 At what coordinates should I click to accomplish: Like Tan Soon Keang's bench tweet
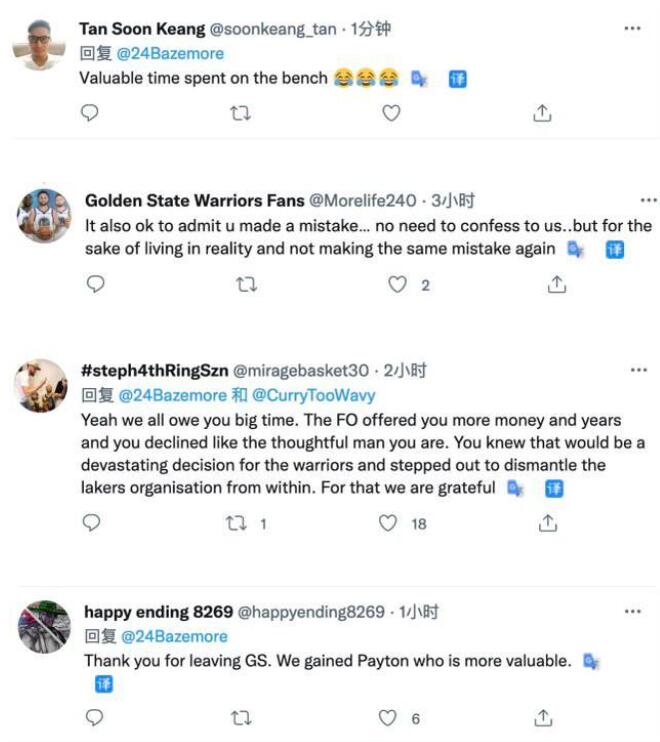click(x=391, y=113)
